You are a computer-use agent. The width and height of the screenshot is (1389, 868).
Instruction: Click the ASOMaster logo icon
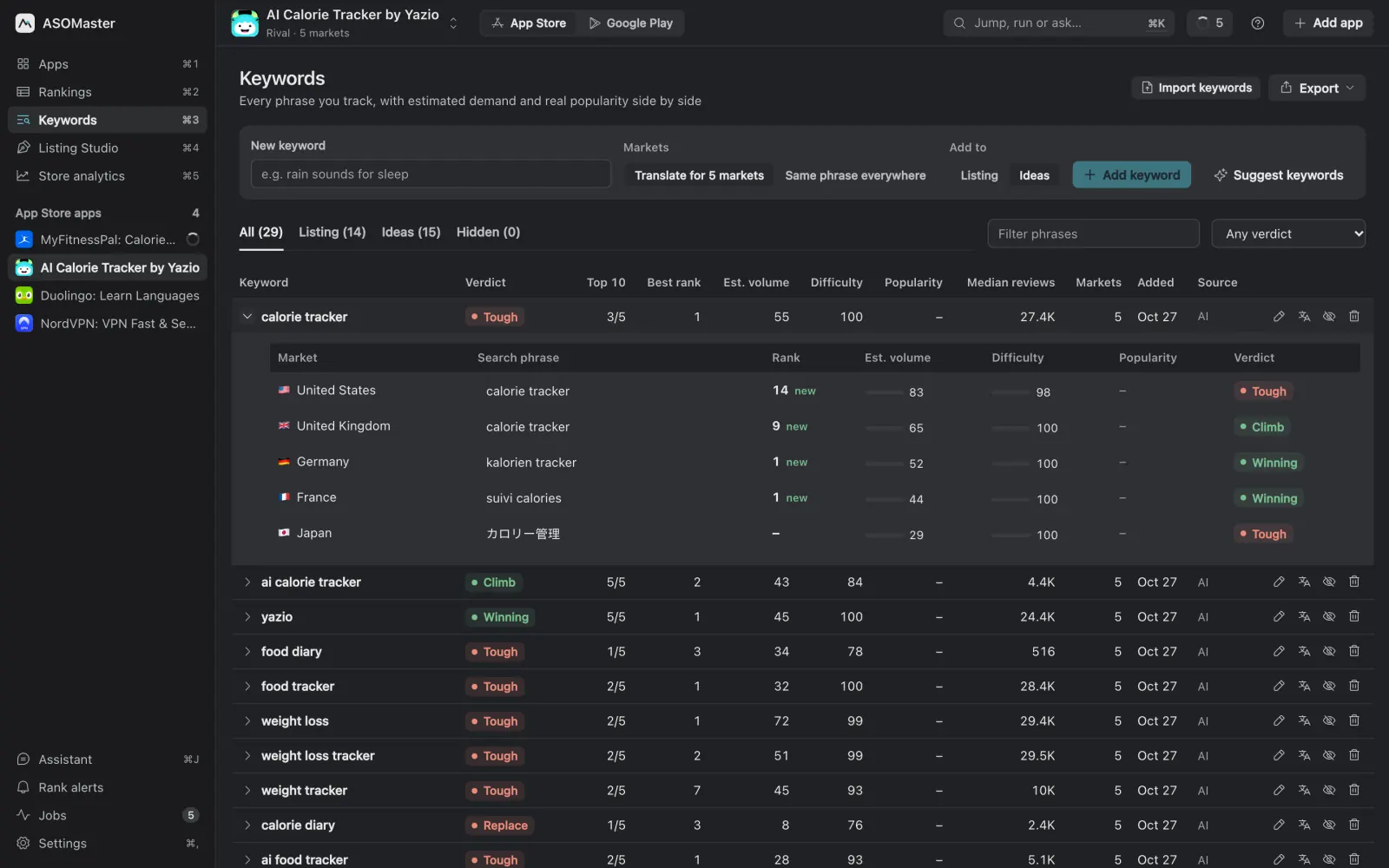tap(25, 23)
